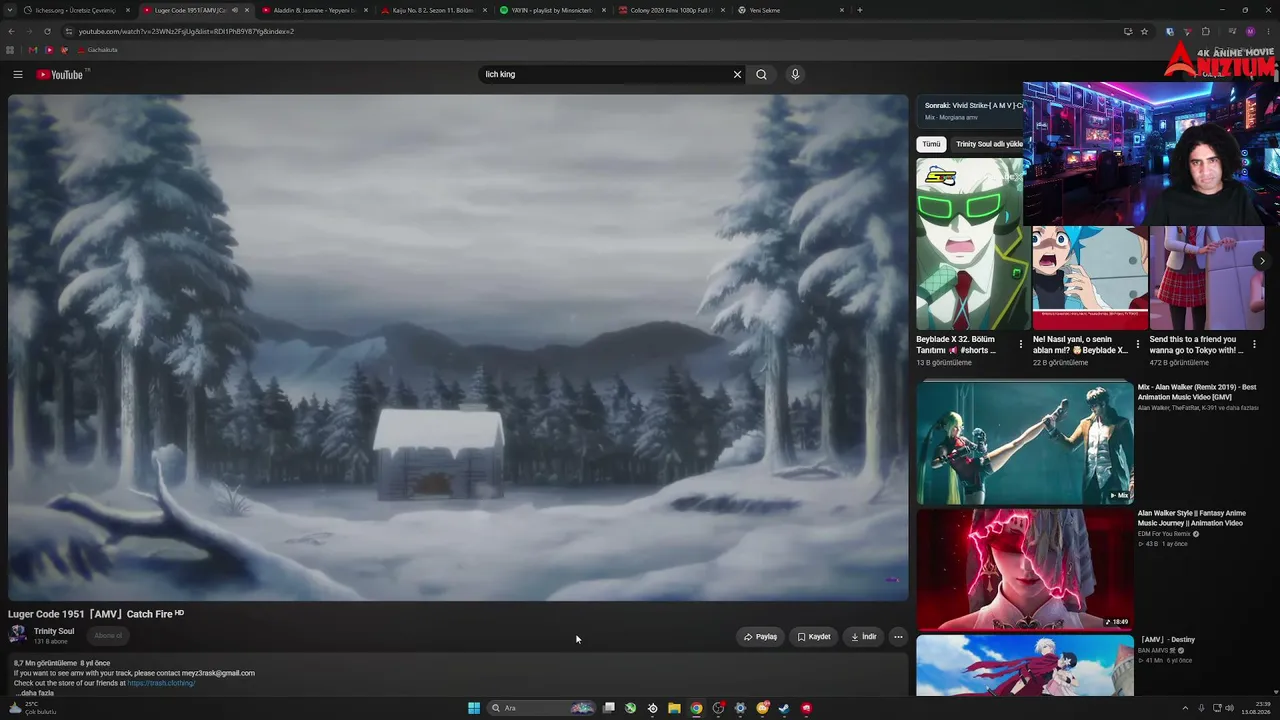Select the 'Tümü' filter chip
The height and width of the screenshot is (720, 1280).
(931, 144)
